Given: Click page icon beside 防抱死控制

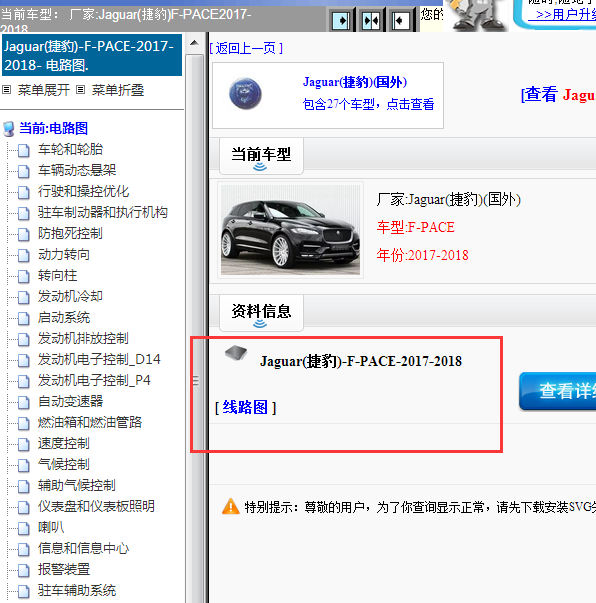Looking at the screenshot, I should click(24, 234).
